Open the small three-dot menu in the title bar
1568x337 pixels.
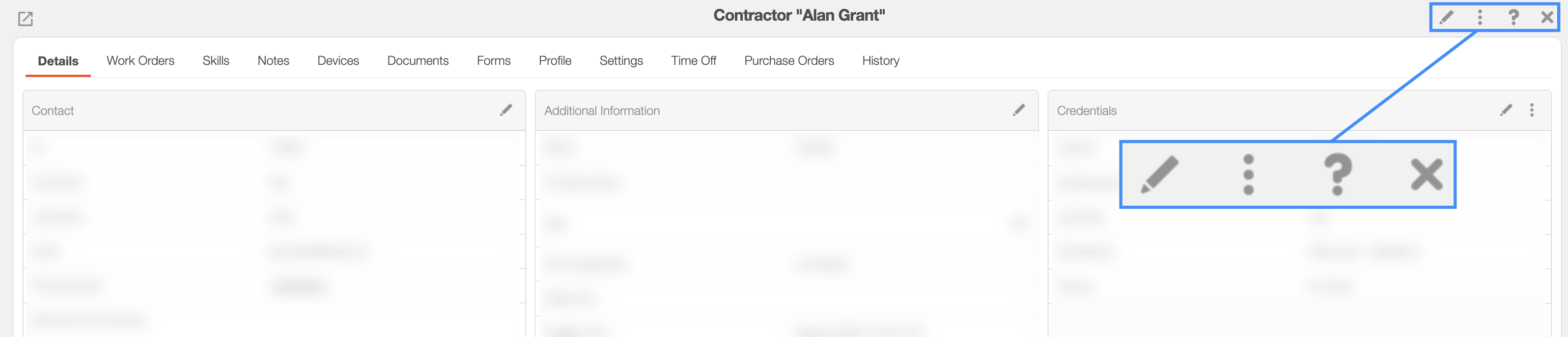click(x=1480, y=17)
